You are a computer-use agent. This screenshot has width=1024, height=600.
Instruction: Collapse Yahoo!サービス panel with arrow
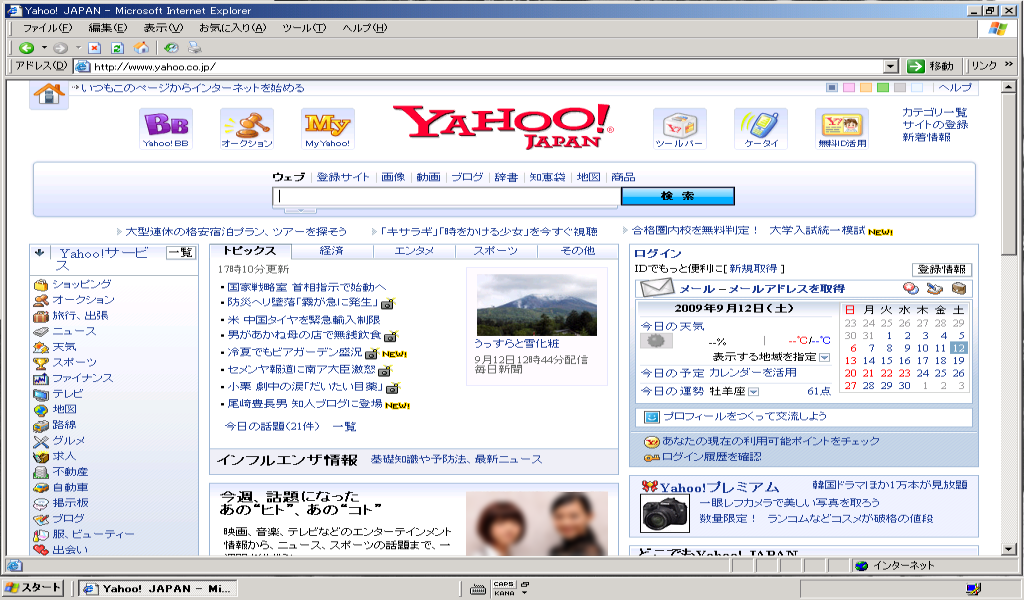(x=39, y=253)
